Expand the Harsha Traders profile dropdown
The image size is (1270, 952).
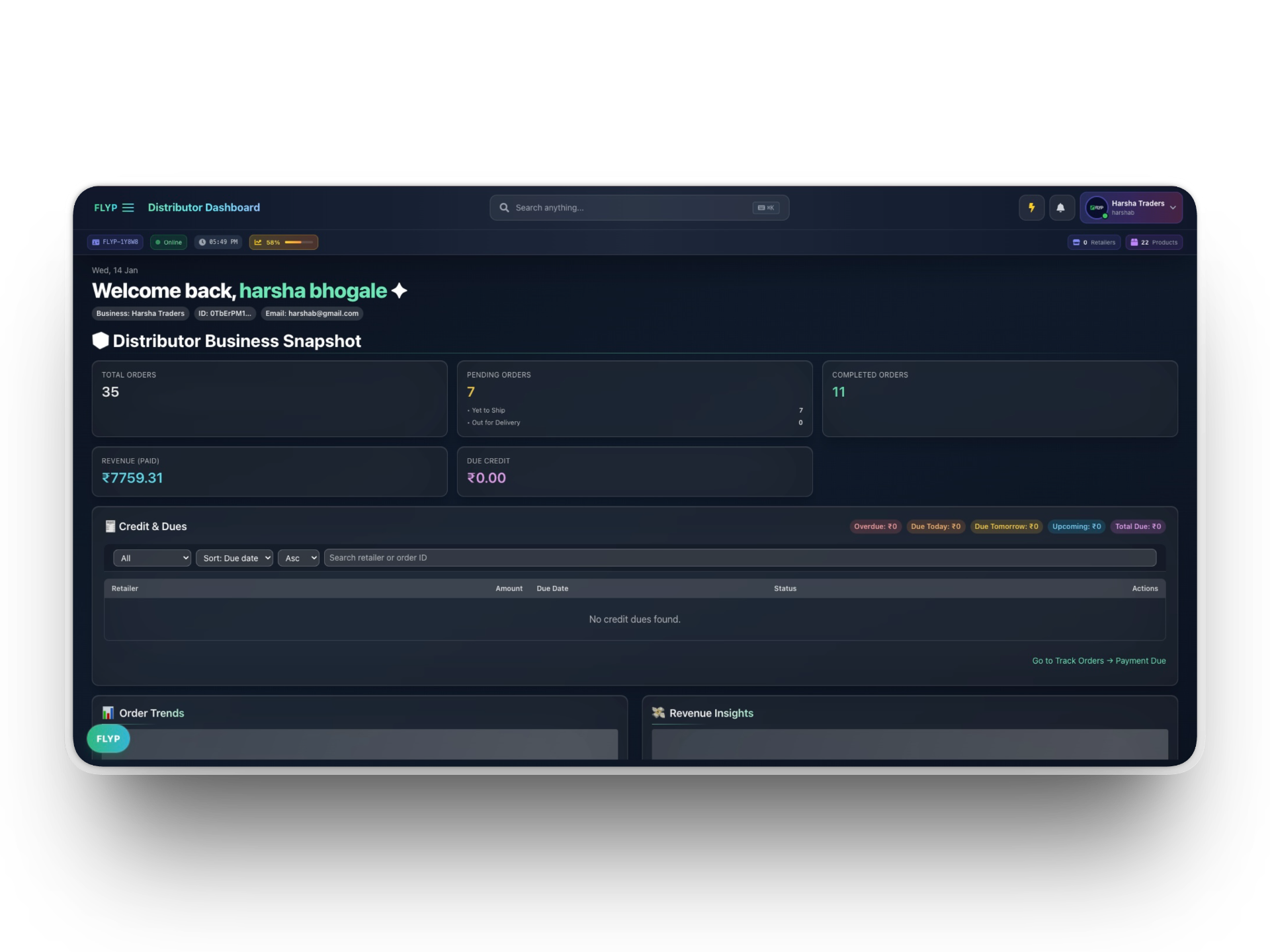coord(1173,208)
